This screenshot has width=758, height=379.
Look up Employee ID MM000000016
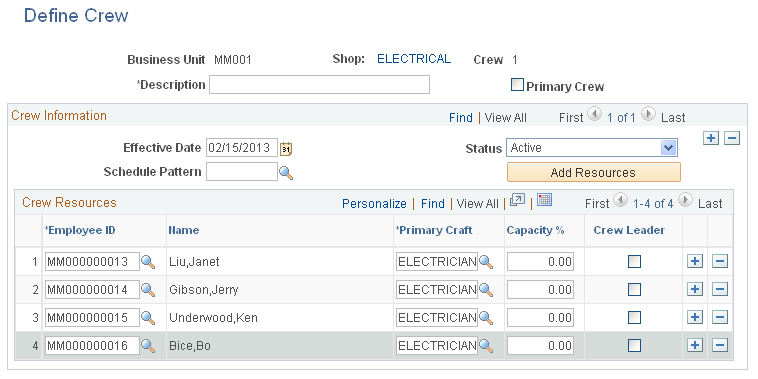pos(148,346)
